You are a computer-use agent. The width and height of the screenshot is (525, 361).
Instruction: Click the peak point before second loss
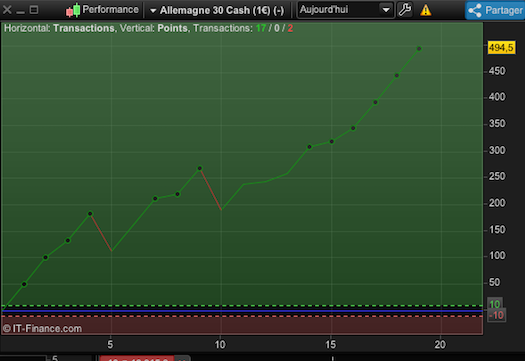pos(200,168)
